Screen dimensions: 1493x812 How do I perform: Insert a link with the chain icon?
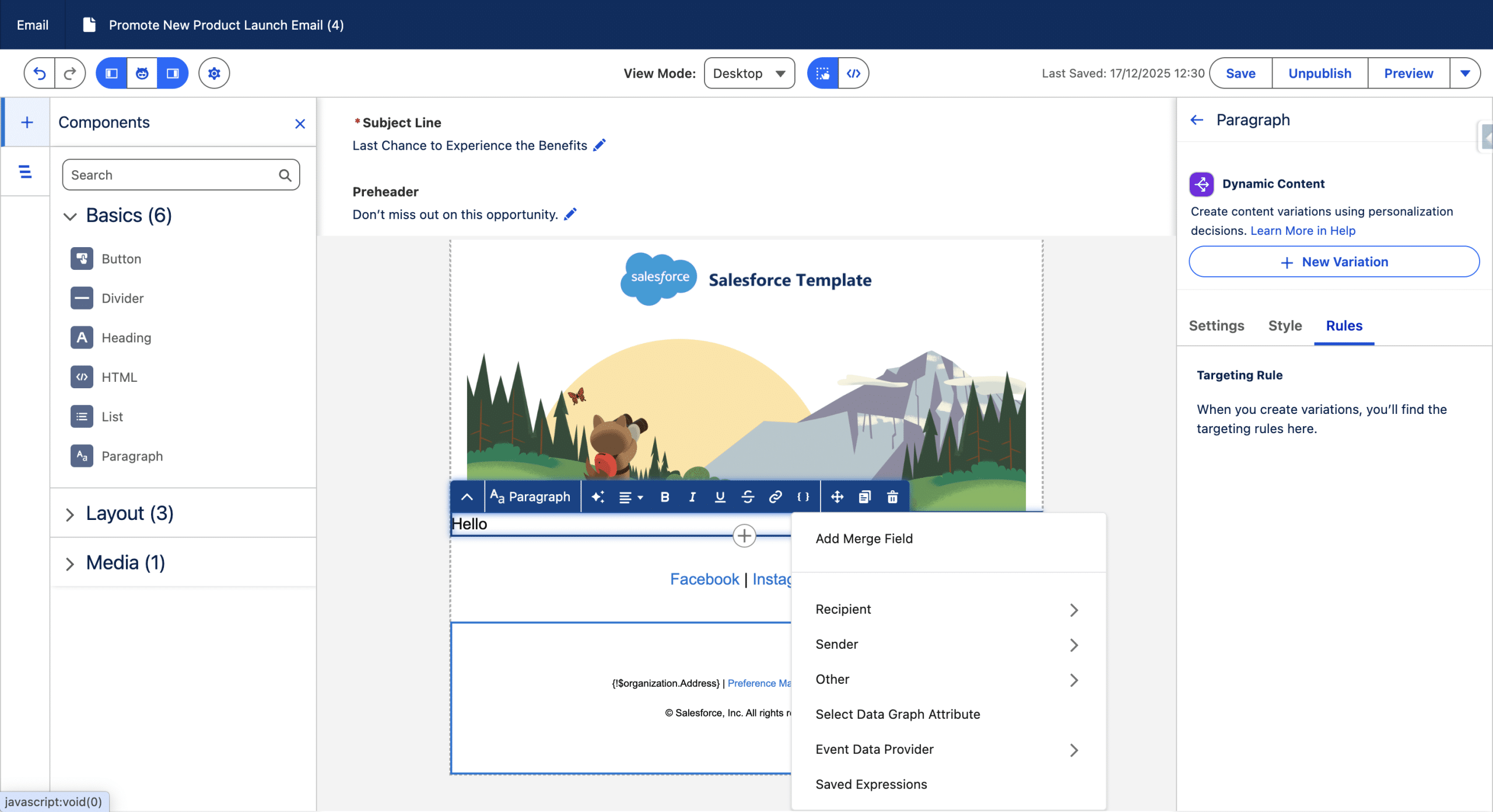(775, 497)
